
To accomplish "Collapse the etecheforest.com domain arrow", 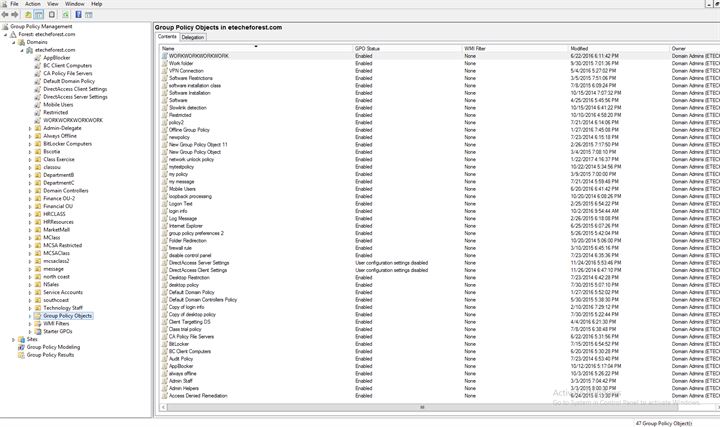I will [22, 51].
